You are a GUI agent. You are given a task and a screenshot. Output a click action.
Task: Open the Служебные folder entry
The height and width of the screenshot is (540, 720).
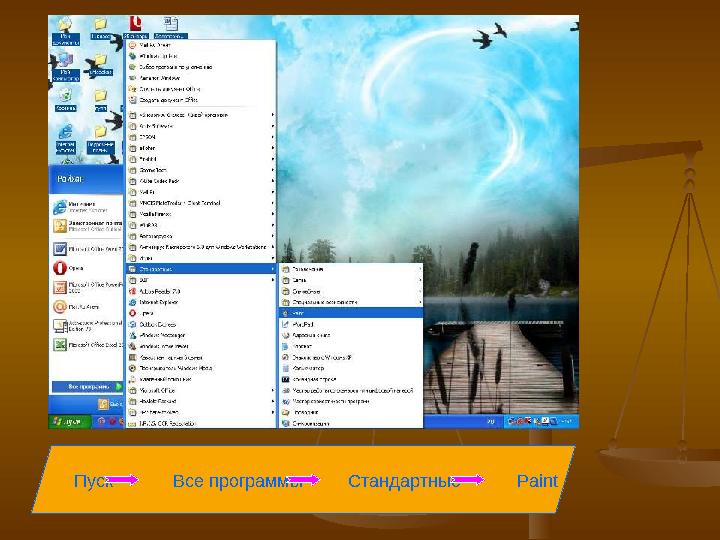click(x=350, y=291)
